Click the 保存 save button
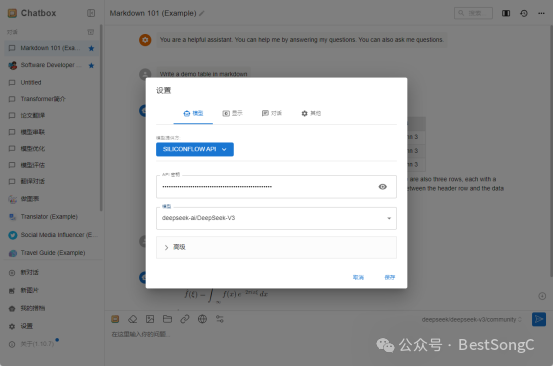Image resolution: width=553 pixels, height=367 pixels. [389, 277]
